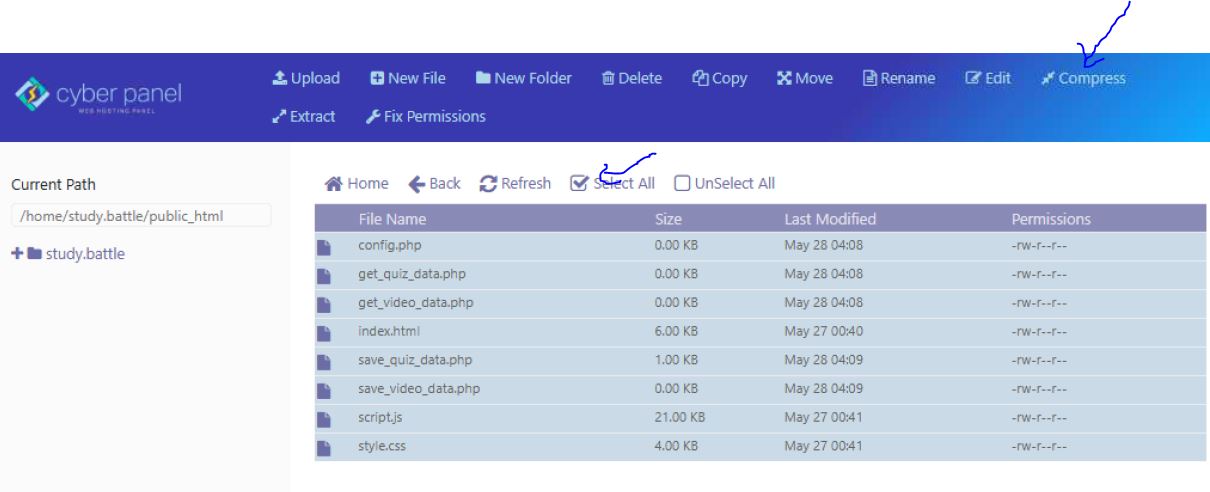Click the Current Path input field
The width and height of the screenshot is (1210, 492).
[140, 216]
